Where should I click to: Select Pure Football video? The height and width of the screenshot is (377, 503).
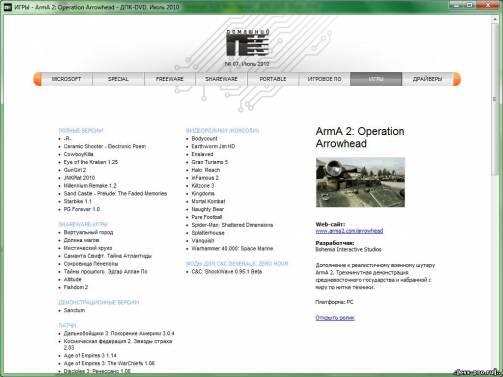point(207,217)
